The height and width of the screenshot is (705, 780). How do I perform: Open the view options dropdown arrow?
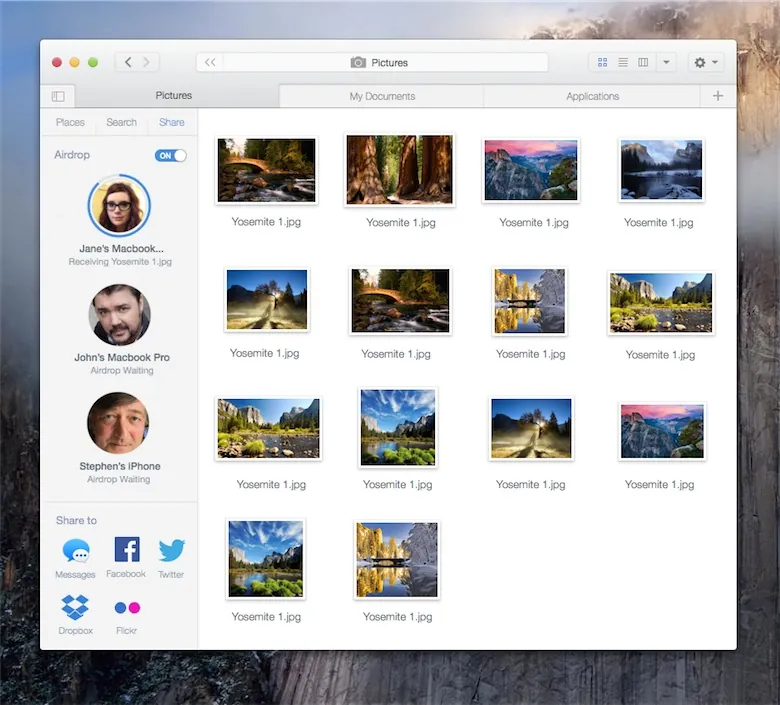[666, 62]
